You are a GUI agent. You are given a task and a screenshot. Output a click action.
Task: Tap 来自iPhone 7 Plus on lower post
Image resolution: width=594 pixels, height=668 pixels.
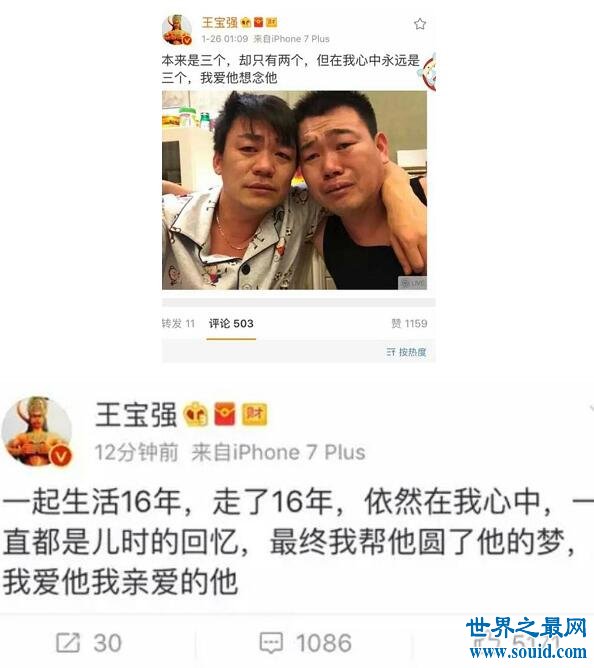pyautogui.click(x=278, y=452)
